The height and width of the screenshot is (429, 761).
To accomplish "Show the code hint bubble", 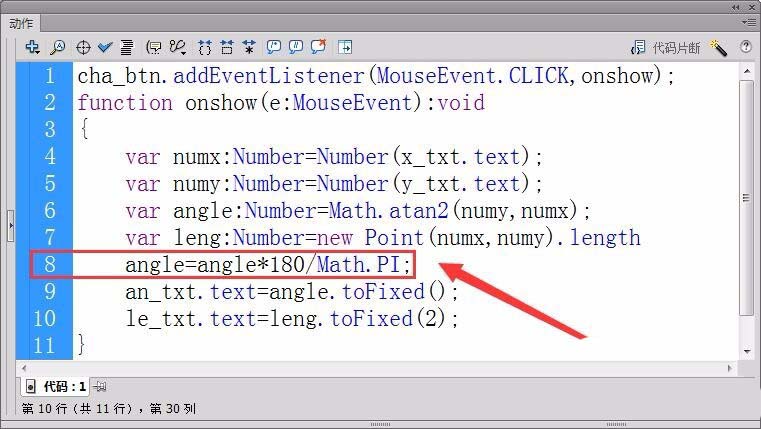I will pos(154,47).
